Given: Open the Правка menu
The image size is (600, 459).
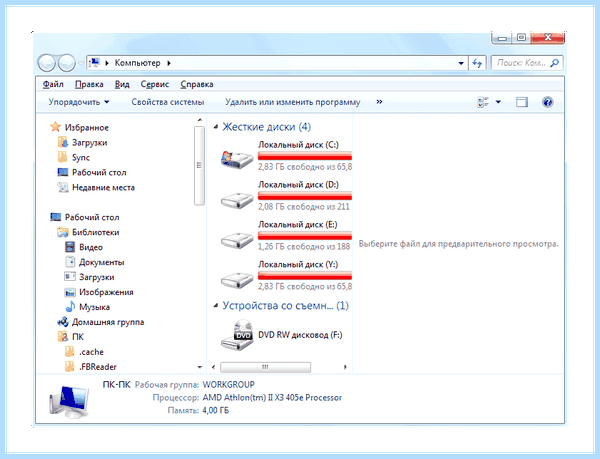Looking at the screenshot, I should (x=89, y=84).
